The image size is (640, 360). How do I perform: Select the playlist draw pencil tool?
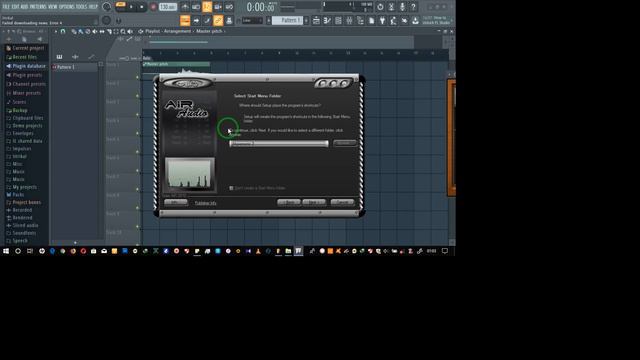(x=74, y=31)
